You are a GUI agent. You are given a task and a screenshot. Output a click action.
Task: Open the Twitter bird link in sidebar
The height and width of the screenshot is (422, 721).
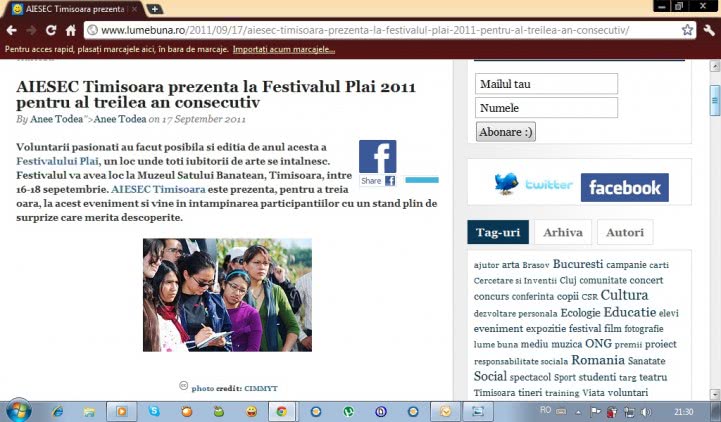[x=533, y=184]
